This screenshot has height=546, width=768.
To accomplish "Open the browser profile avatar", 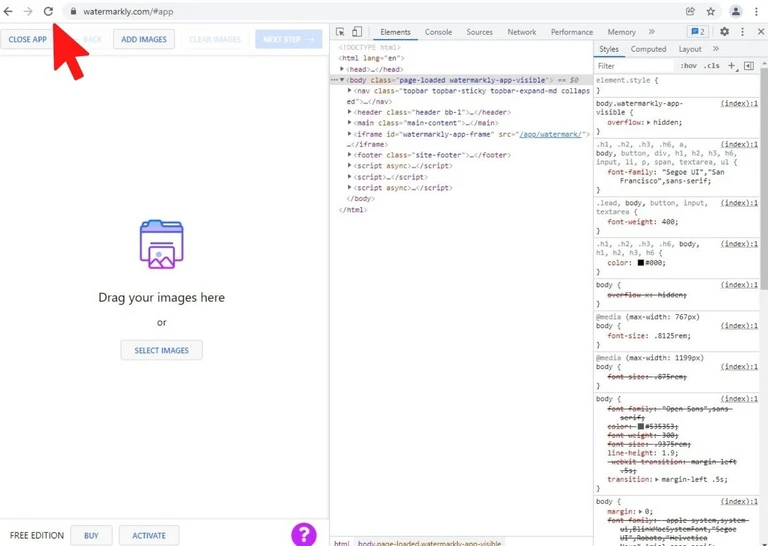I will [736, 11].
